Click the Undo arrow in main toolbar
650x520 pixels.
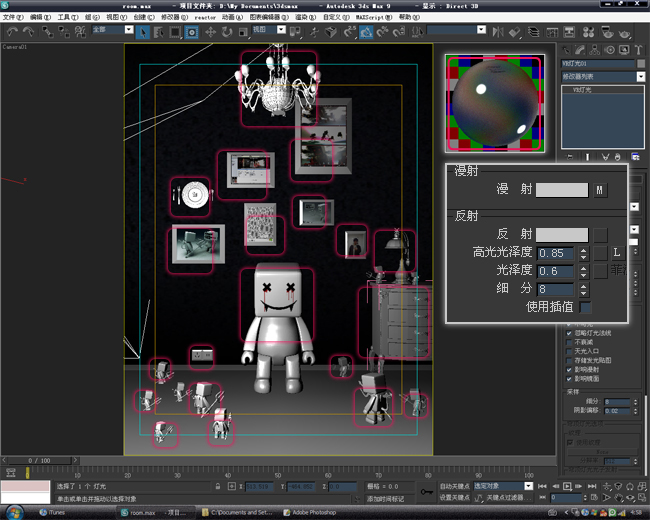pyautogui.click(x=12, y=32)
